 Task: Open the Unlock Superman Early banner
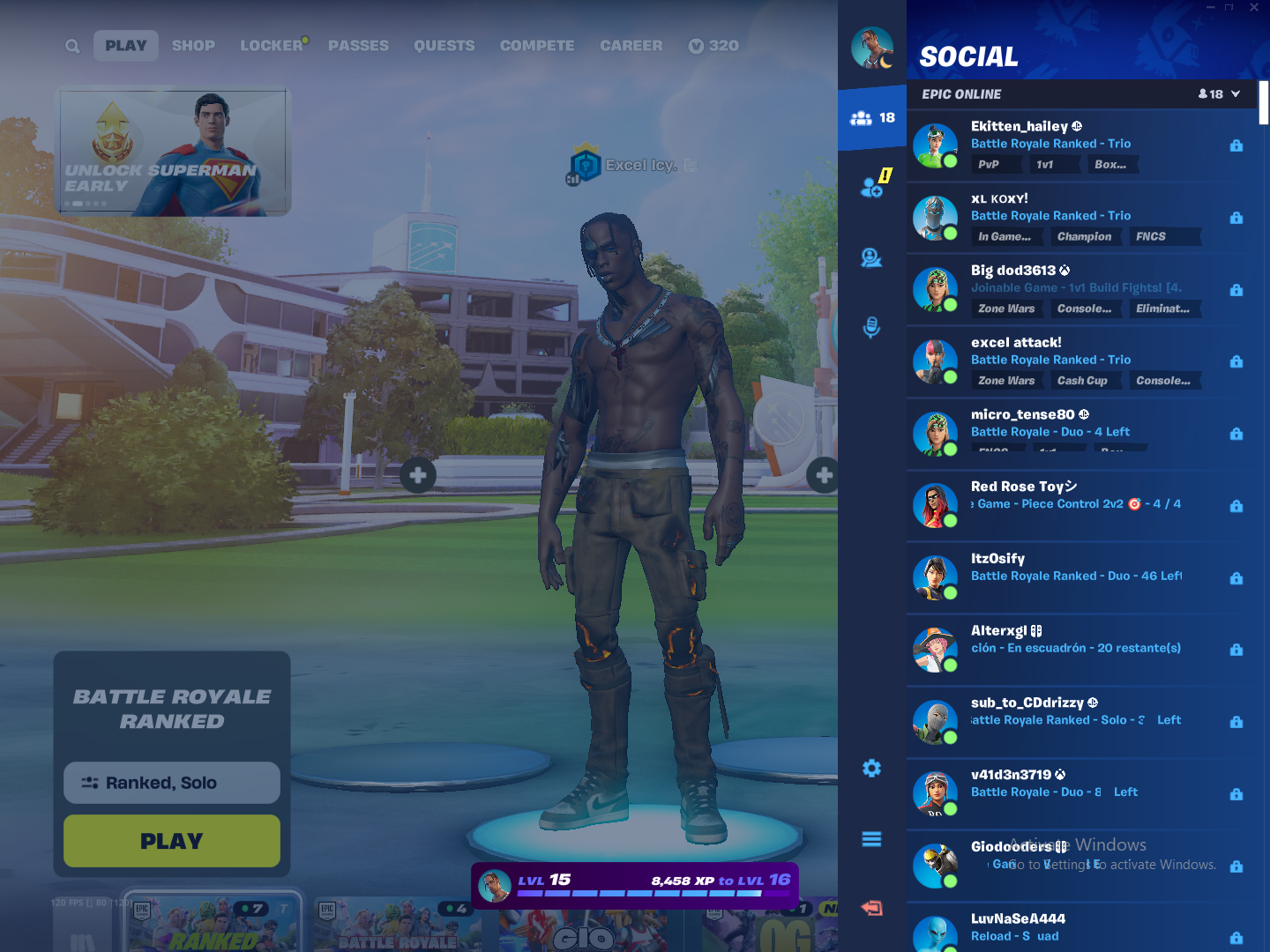click(173, 151)
